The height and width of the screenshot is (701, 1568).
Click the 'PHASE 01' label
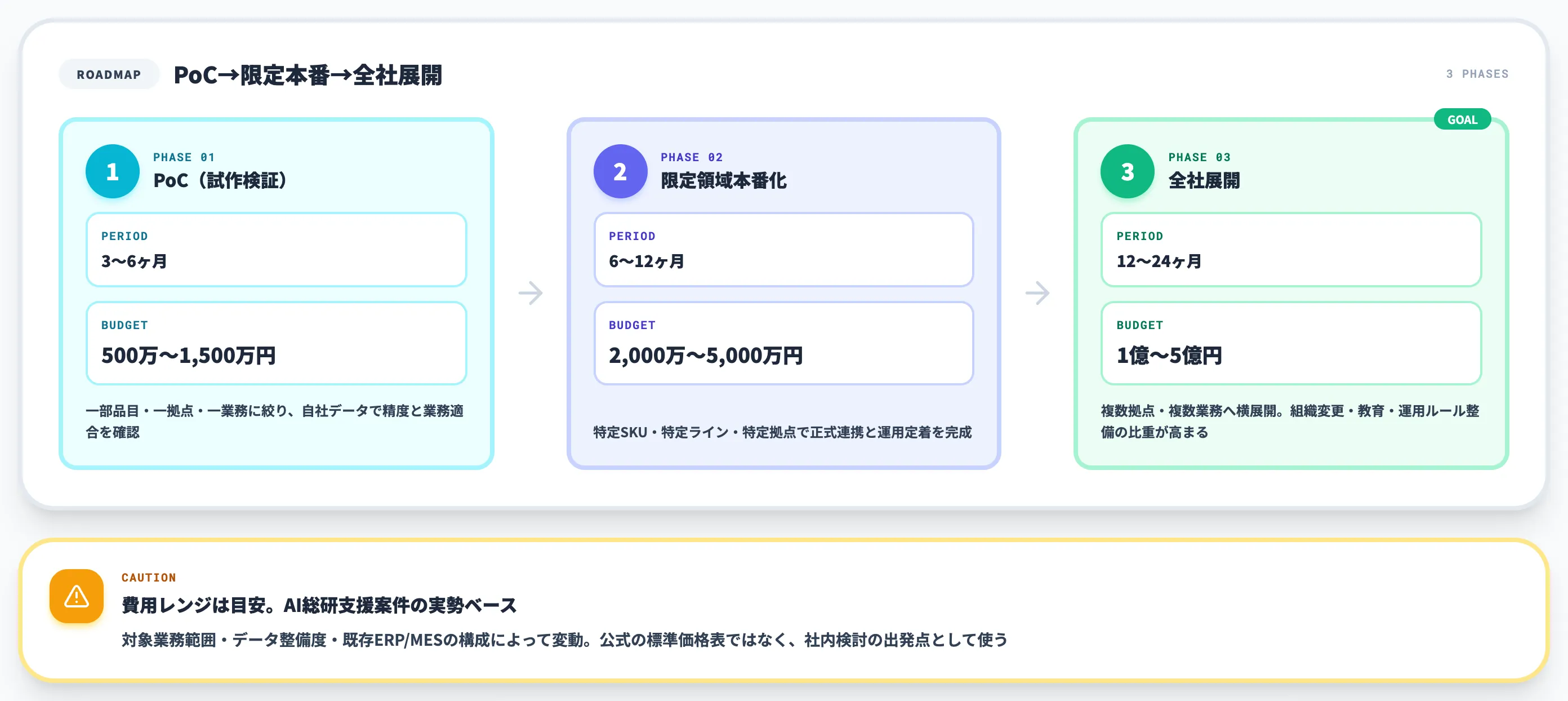[x=184, y=157]
